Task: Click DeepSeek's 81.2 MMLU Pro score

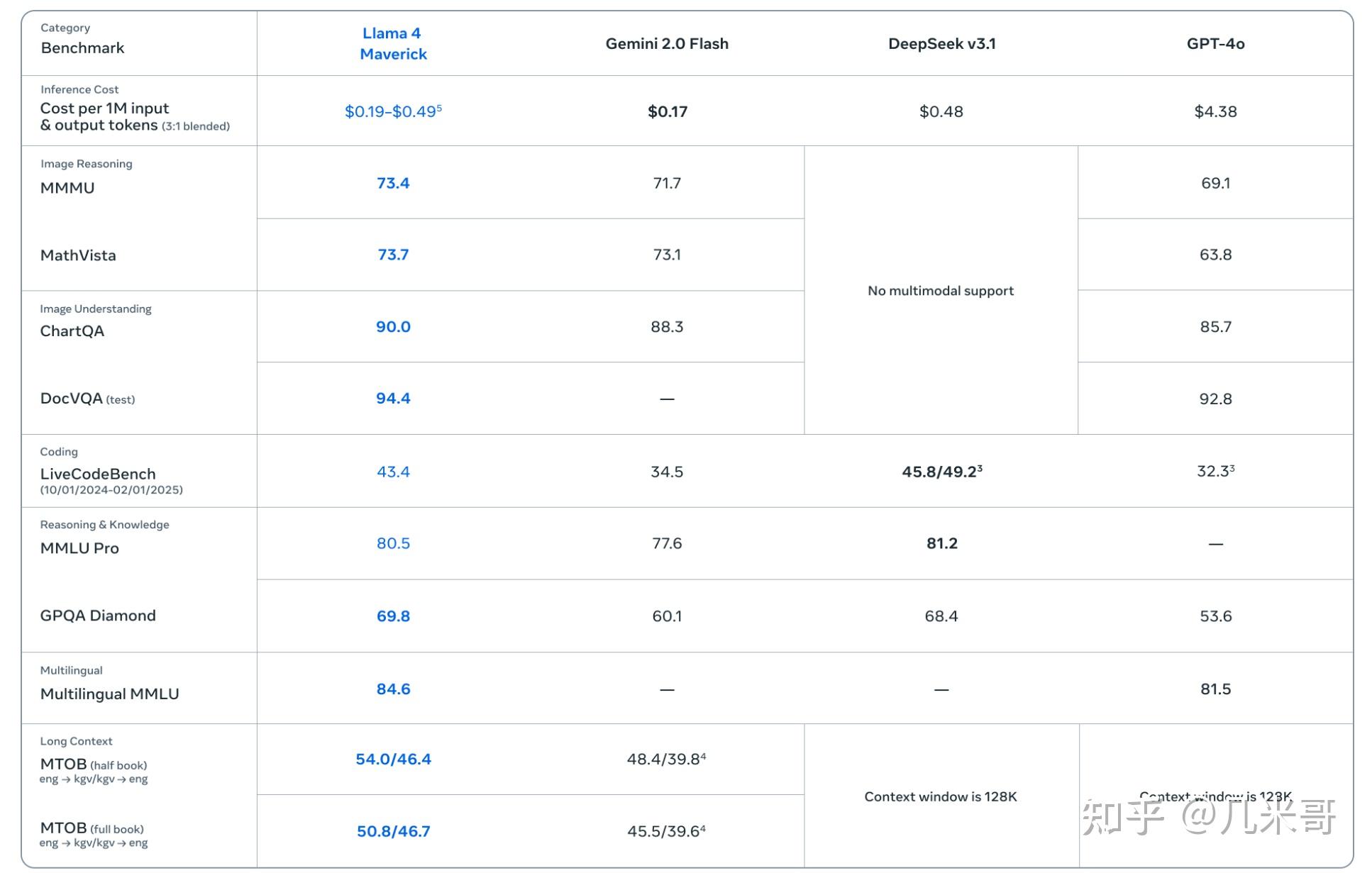Action: coord(941,543)
